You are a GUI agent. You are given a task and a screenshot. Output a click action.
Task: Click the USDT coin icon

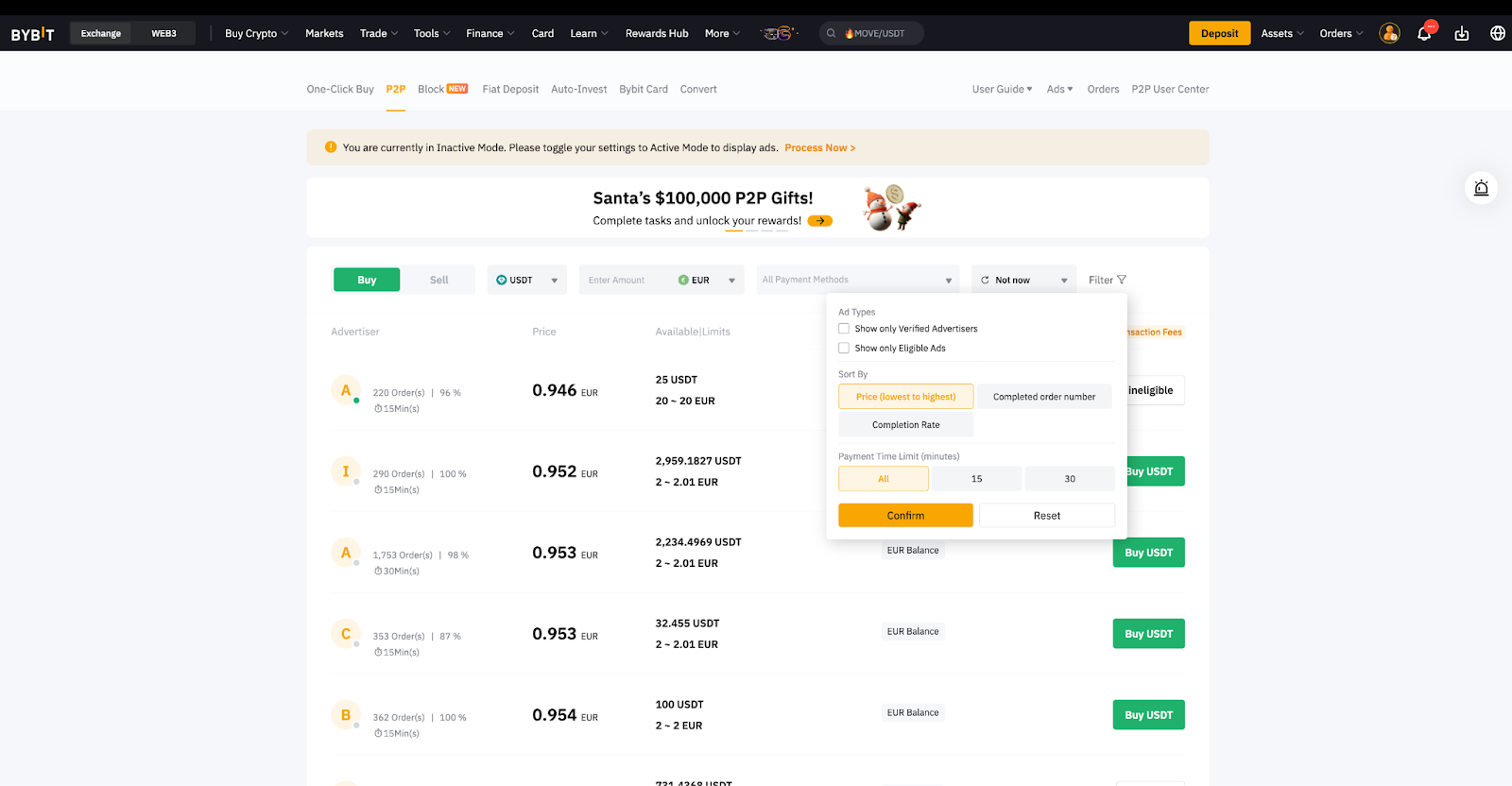tap(502, 280)
